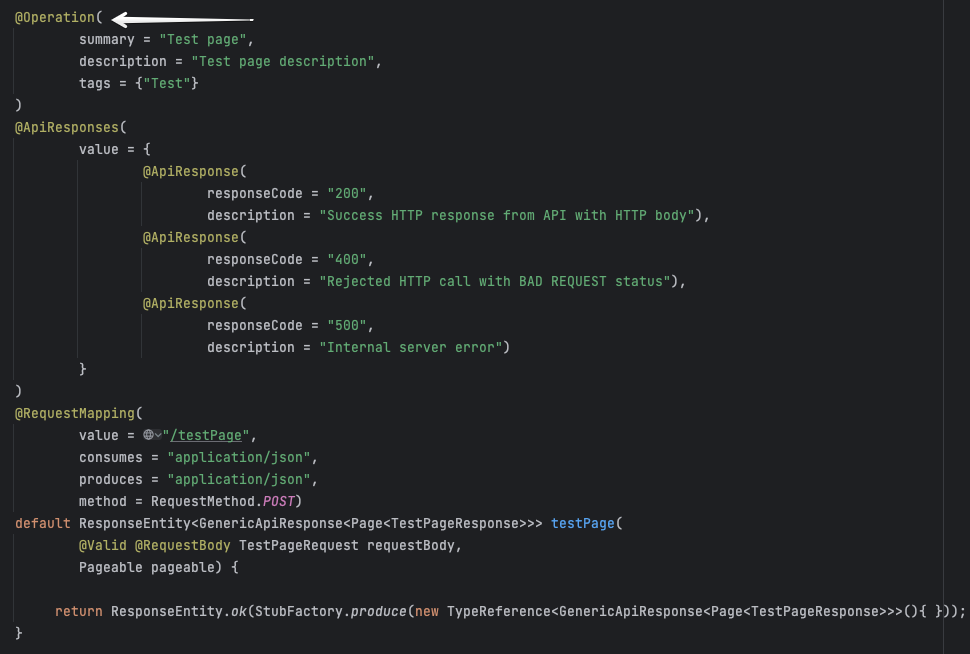Viewport: 970px width, 654px height.
Task: Click the consumes "application/json" value
Action: point(239,457)
